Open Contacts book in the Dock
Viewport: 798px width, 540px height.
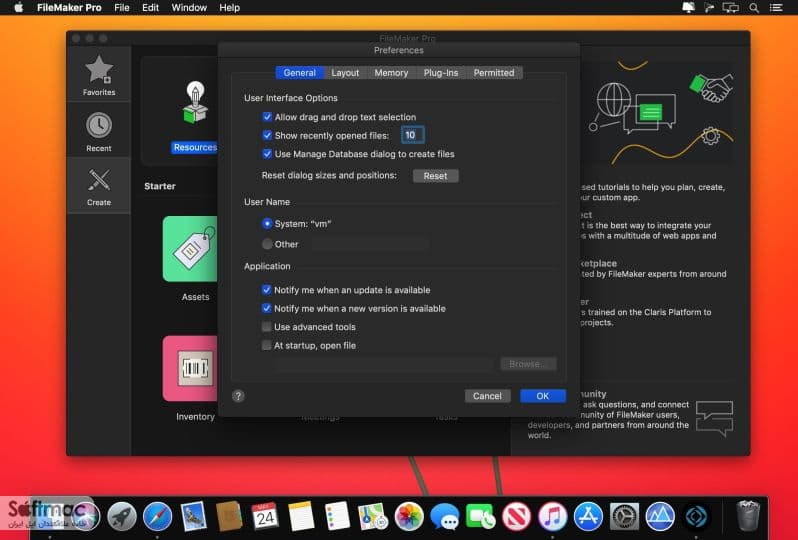point(229,516)
